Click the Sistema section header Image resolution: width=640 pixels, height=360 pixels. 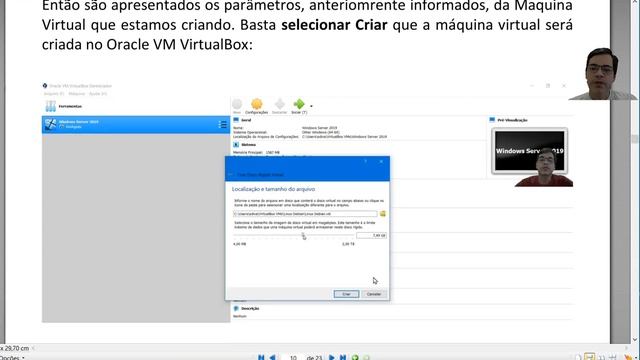click(x=249, y=144)
